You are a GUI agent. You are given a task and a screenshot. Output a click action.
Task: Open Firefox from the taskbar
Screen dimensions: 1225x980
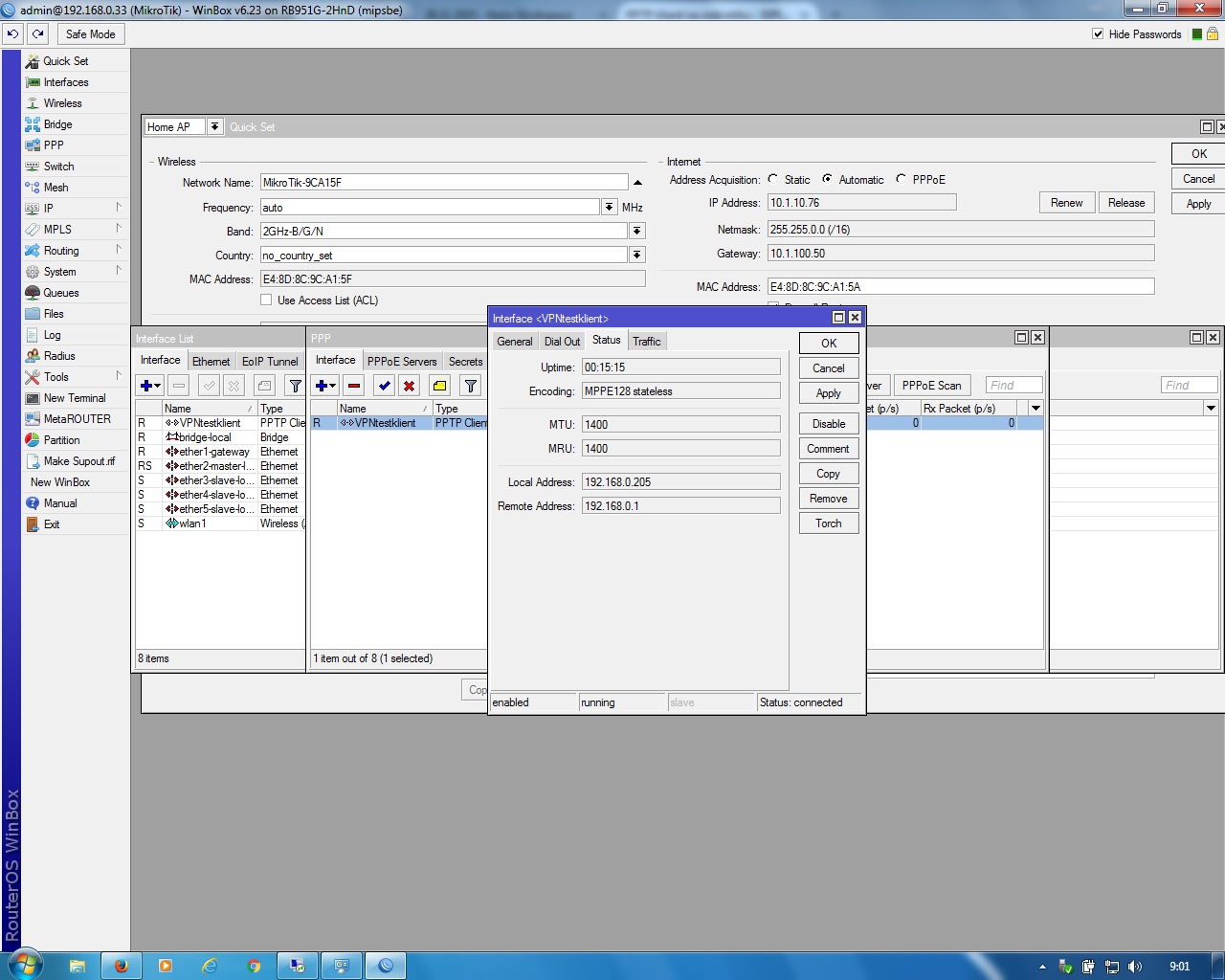(122, 966)
